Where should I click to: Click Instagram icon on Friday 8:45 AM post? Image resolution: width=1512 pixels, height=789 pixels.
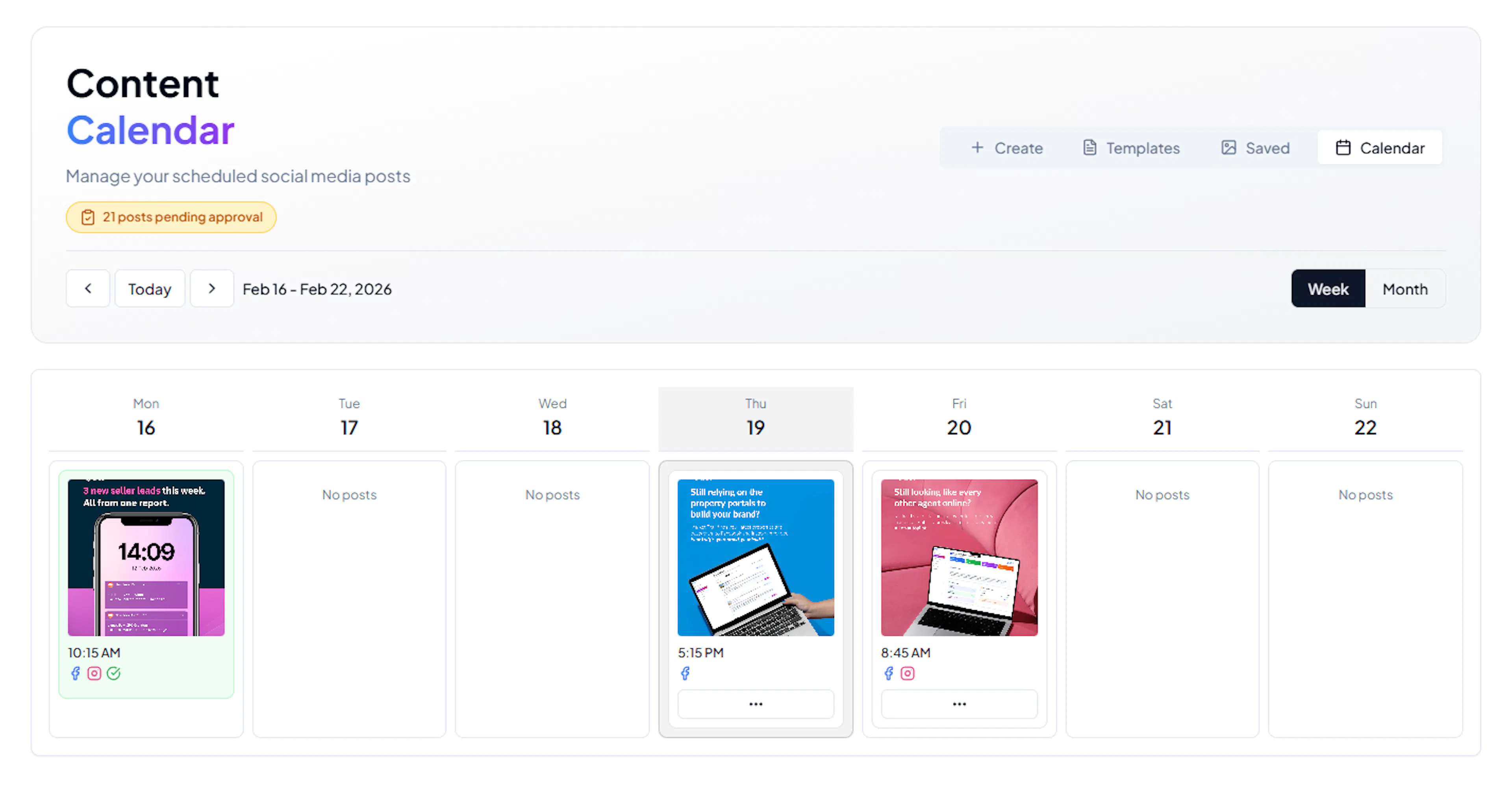tap(908, 673)
